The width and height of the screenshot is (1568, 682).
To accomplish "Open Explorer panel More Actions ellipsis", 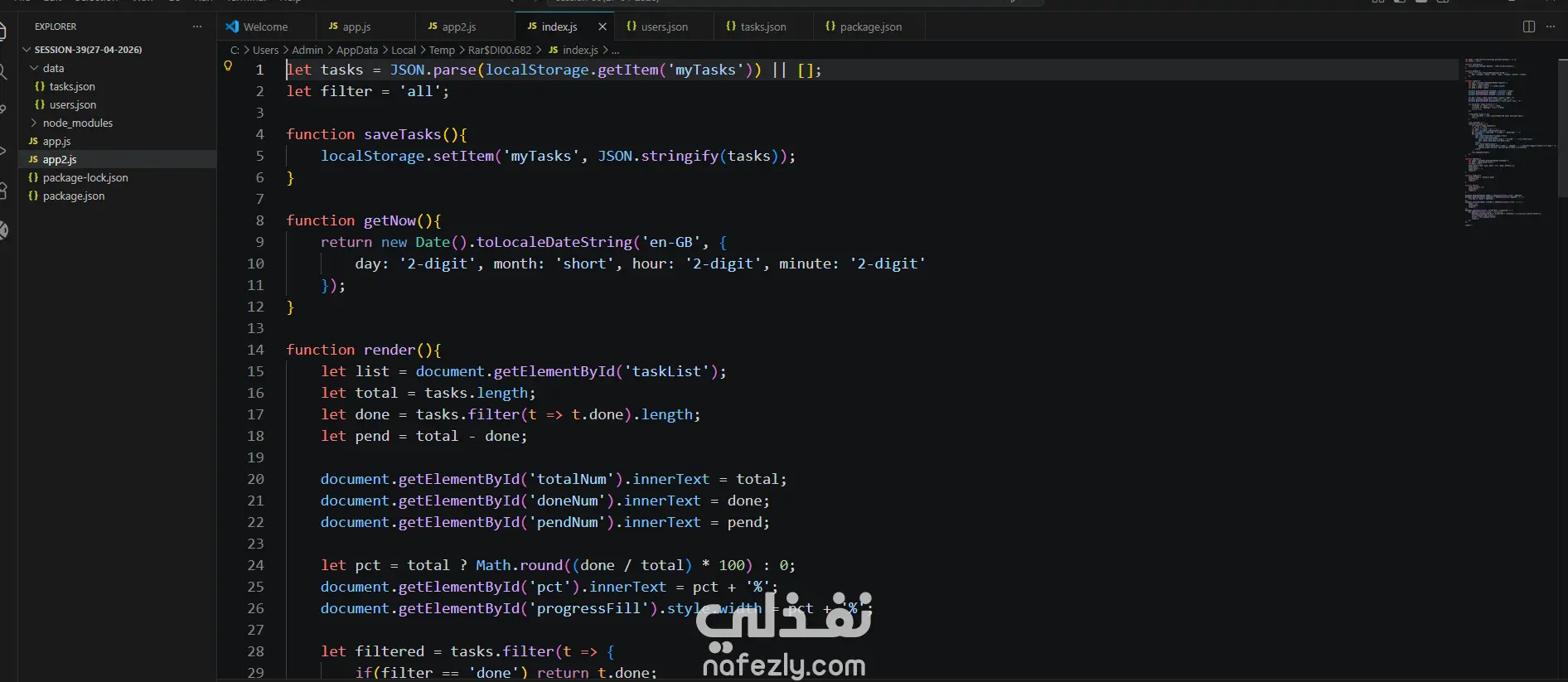I will [x=196, y=27].
